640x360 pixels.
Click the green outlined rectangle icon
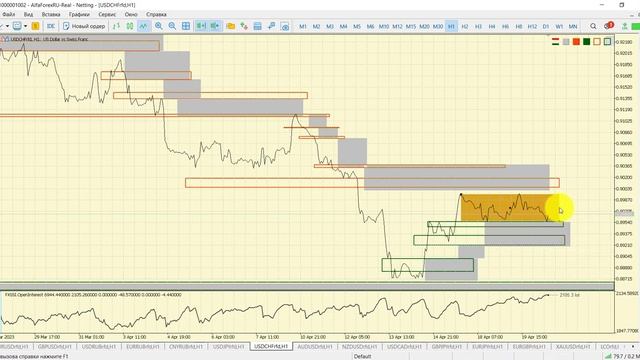(607, 42)
